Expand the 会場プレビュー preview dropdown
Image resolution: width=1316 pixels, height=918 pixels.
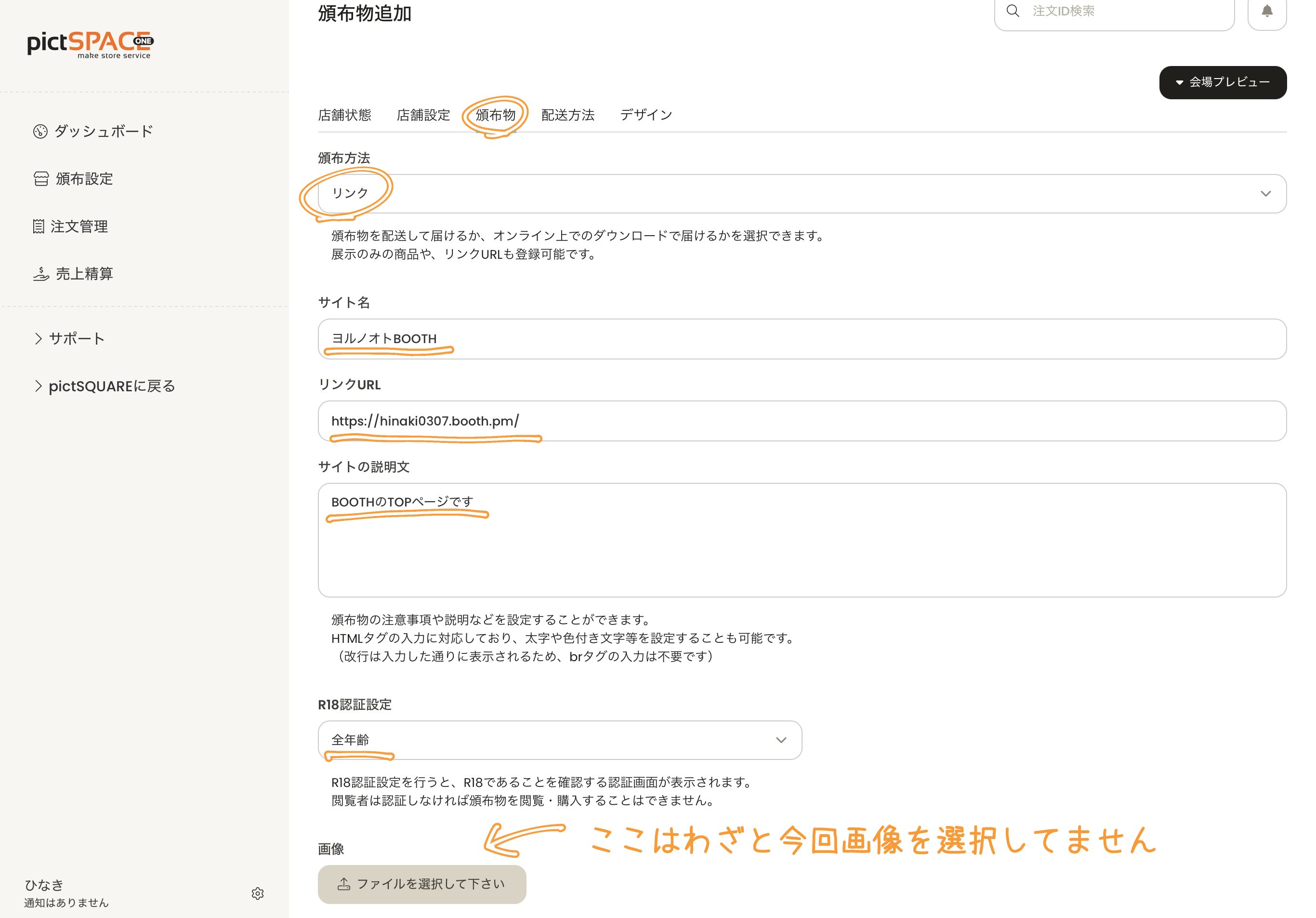(1223, 82)
